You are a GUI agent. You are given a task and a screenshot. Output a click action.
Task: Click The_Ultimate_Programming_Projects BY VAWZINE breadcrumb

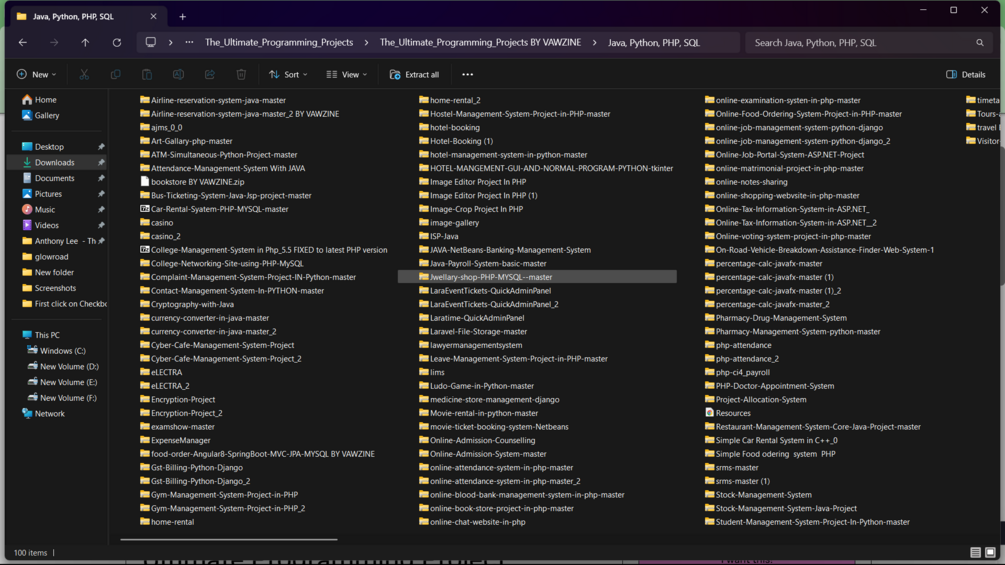click(x=480, y=43)
